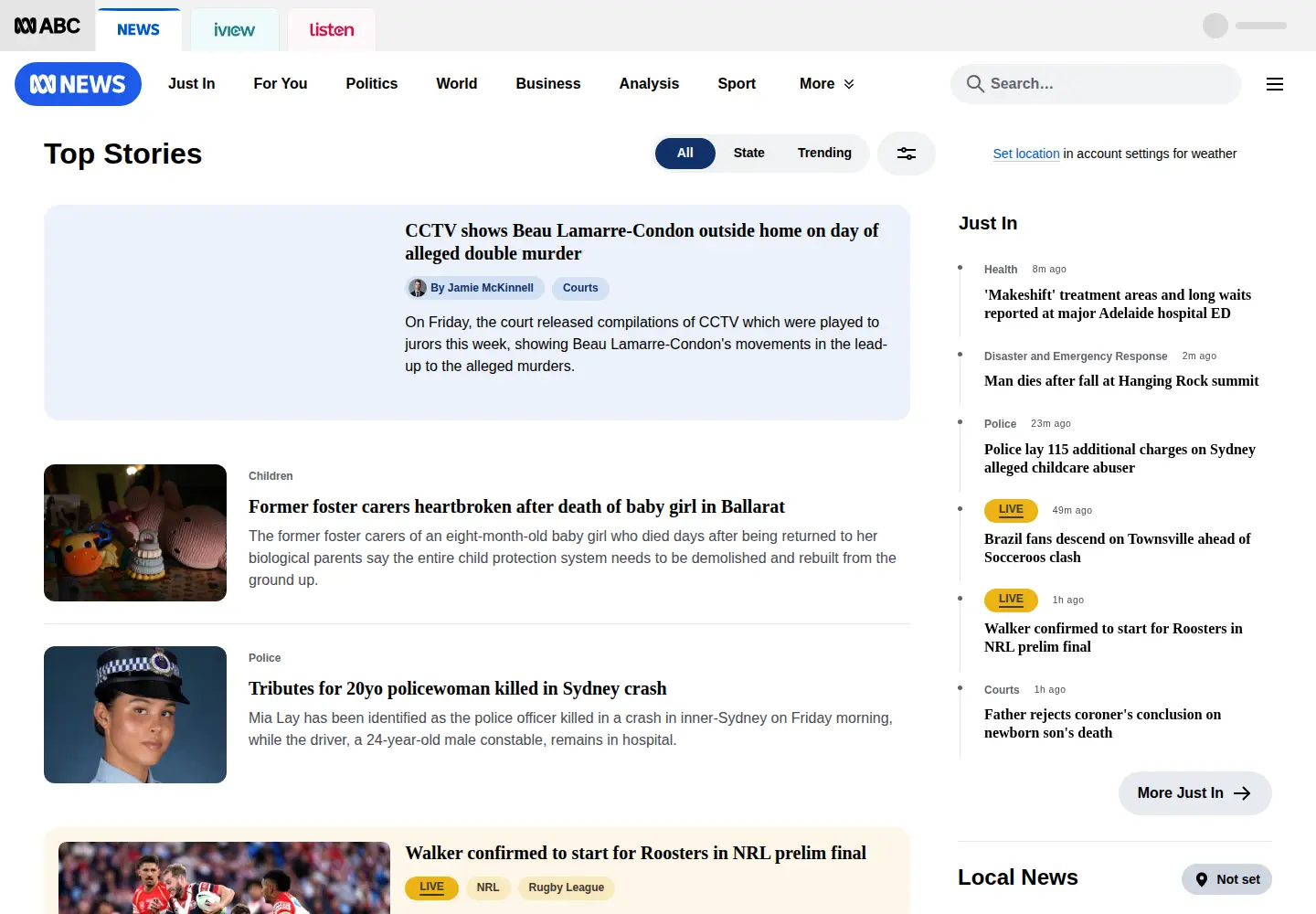Click the Rugby League topic tag
The image size is (1316, 914).
click(x=567, y=887)
